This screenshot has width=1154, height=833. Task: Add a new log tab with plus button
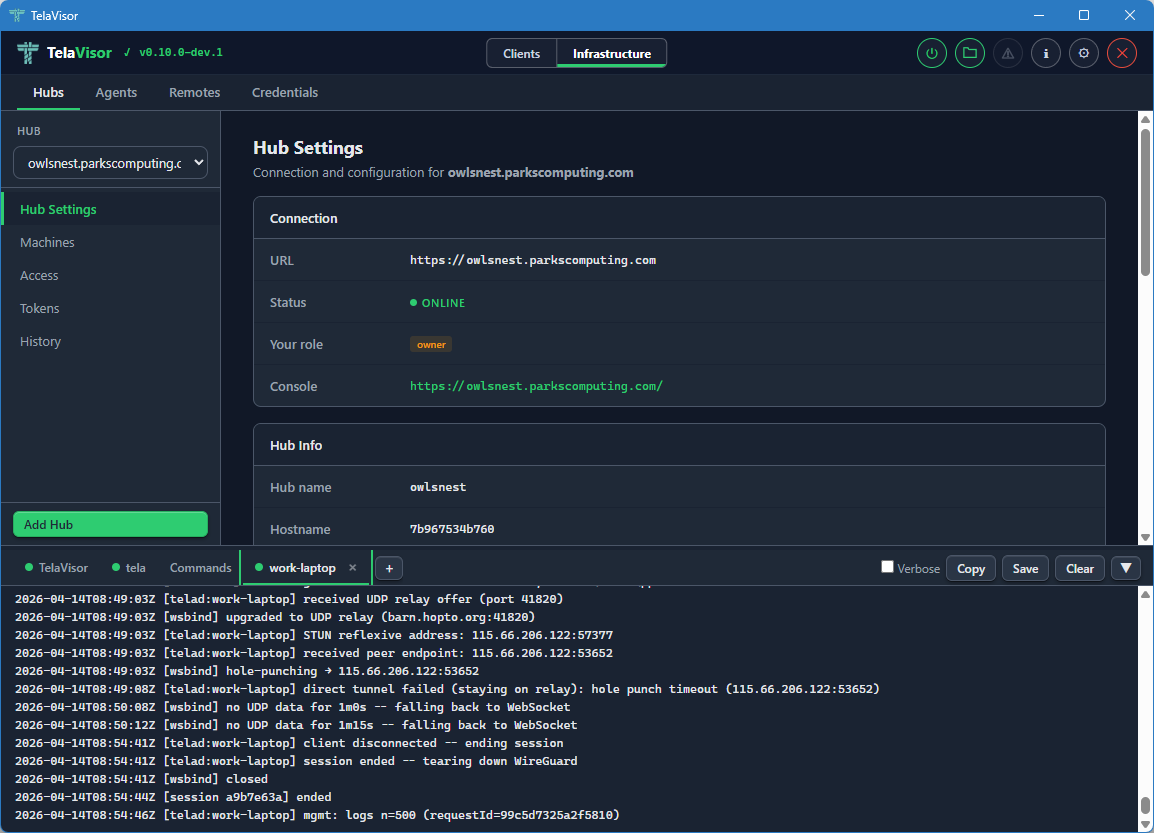389,568
